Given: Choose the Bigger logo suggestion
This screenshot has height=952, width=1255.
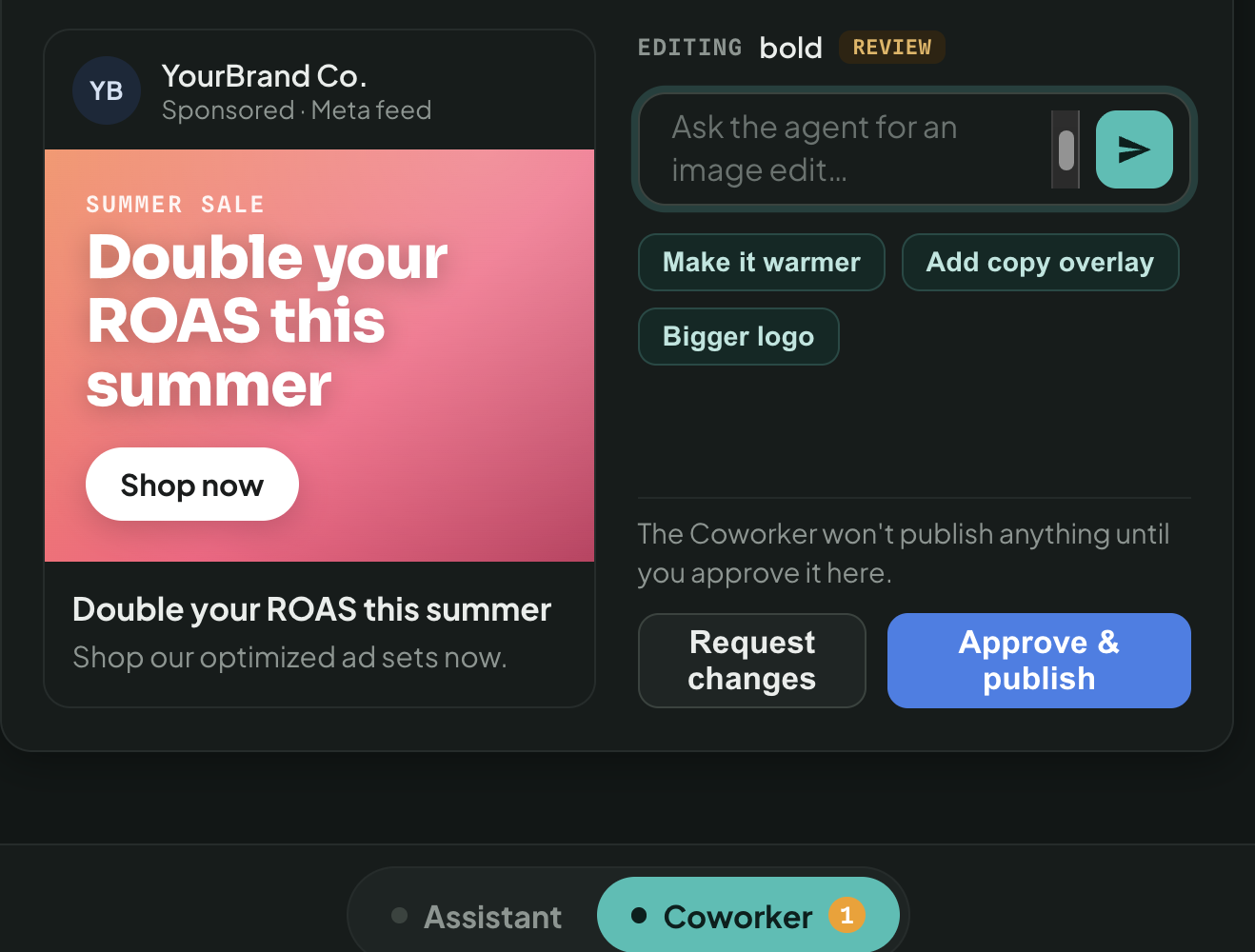Looking at the screenshot, I should pos(739,336).
